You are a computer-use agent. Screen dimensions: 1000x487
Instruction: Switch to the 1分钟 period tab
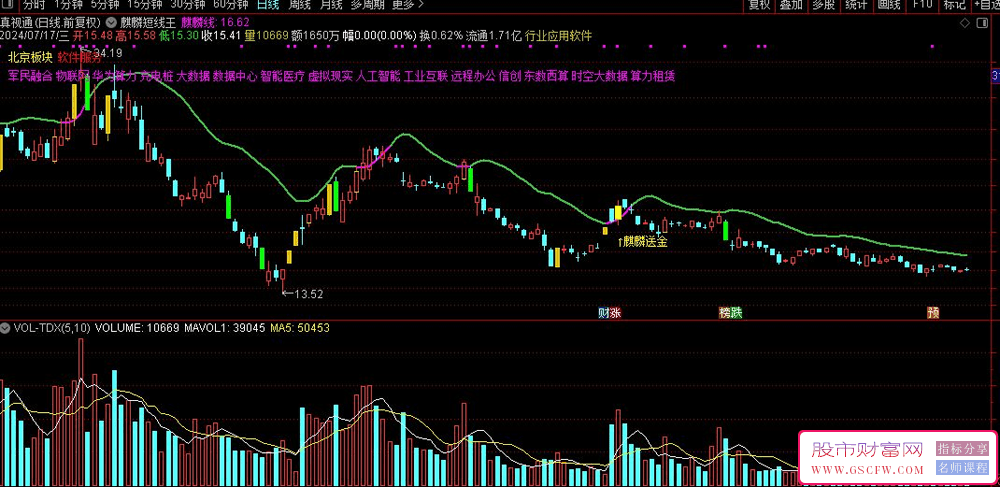pyautogui.click(x=68, y=4)
